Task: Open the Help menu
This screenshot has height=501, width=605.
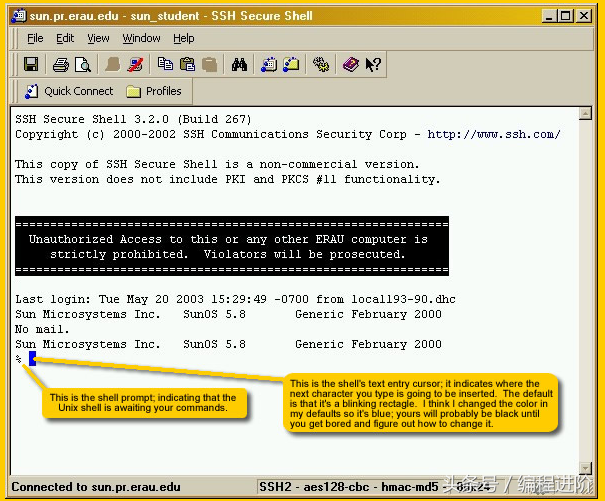Action: point(184,38)
